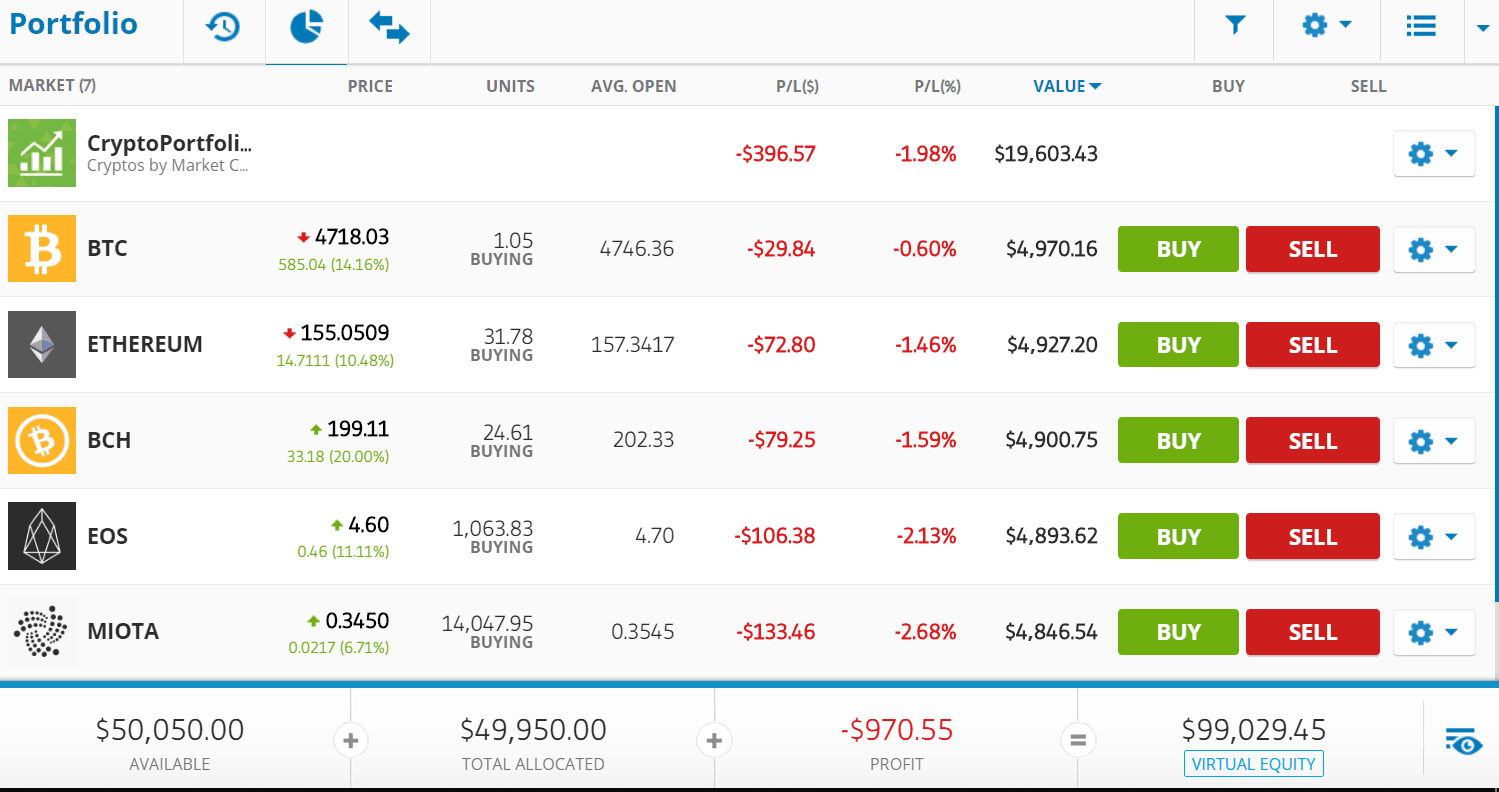Screen dimensions: 1499x792
Task: Click the MIOTA dotted logo icon
Action: pyautogui.click(x=42, y=632)
